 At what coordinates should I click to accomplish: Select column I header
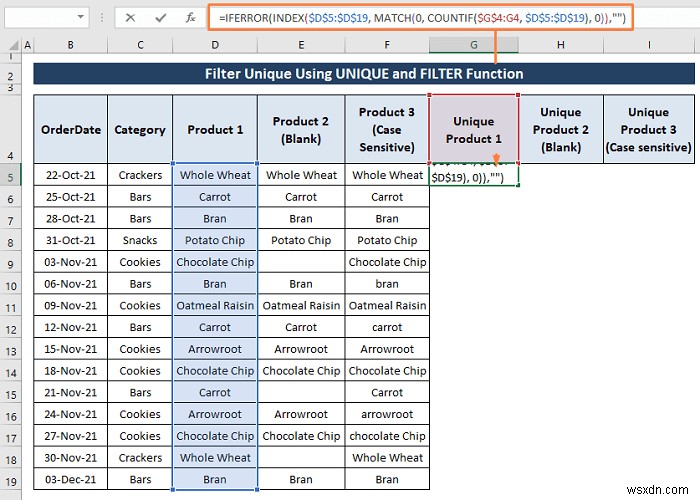649,45
